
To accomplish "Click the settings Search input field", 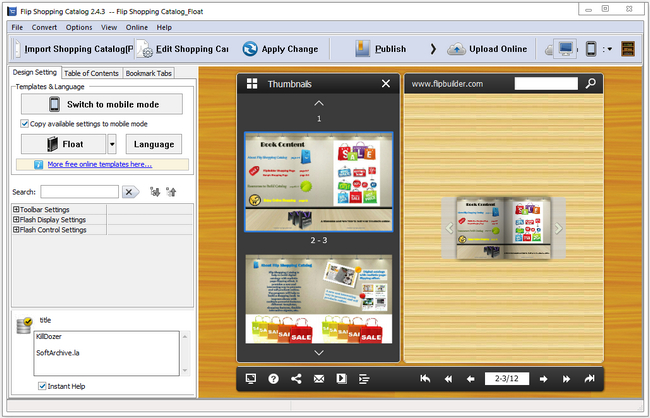I will click(79, 192).
